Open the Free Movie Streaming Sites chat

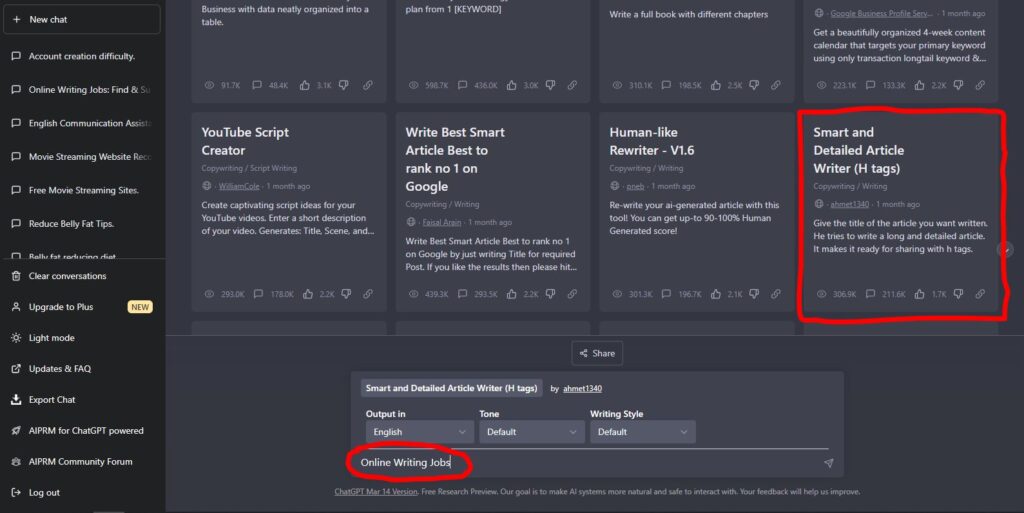(x=82, y=190)
